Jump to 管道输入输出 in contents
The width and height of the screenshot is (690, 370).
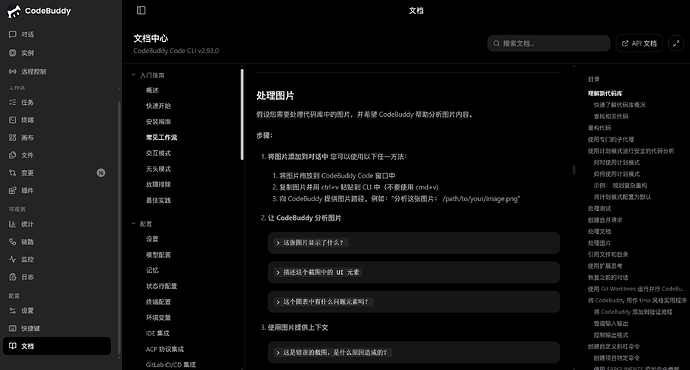[x=611, y=323]
